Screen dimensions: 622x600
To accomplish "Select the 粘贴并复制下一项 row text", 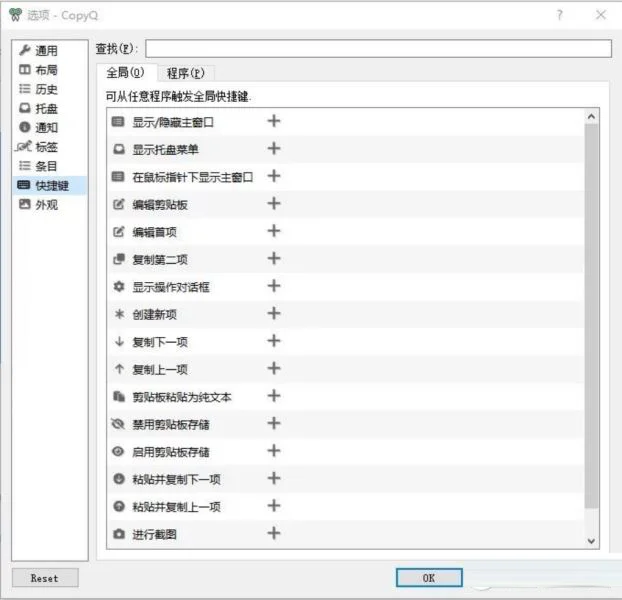I will click(177, 479).
